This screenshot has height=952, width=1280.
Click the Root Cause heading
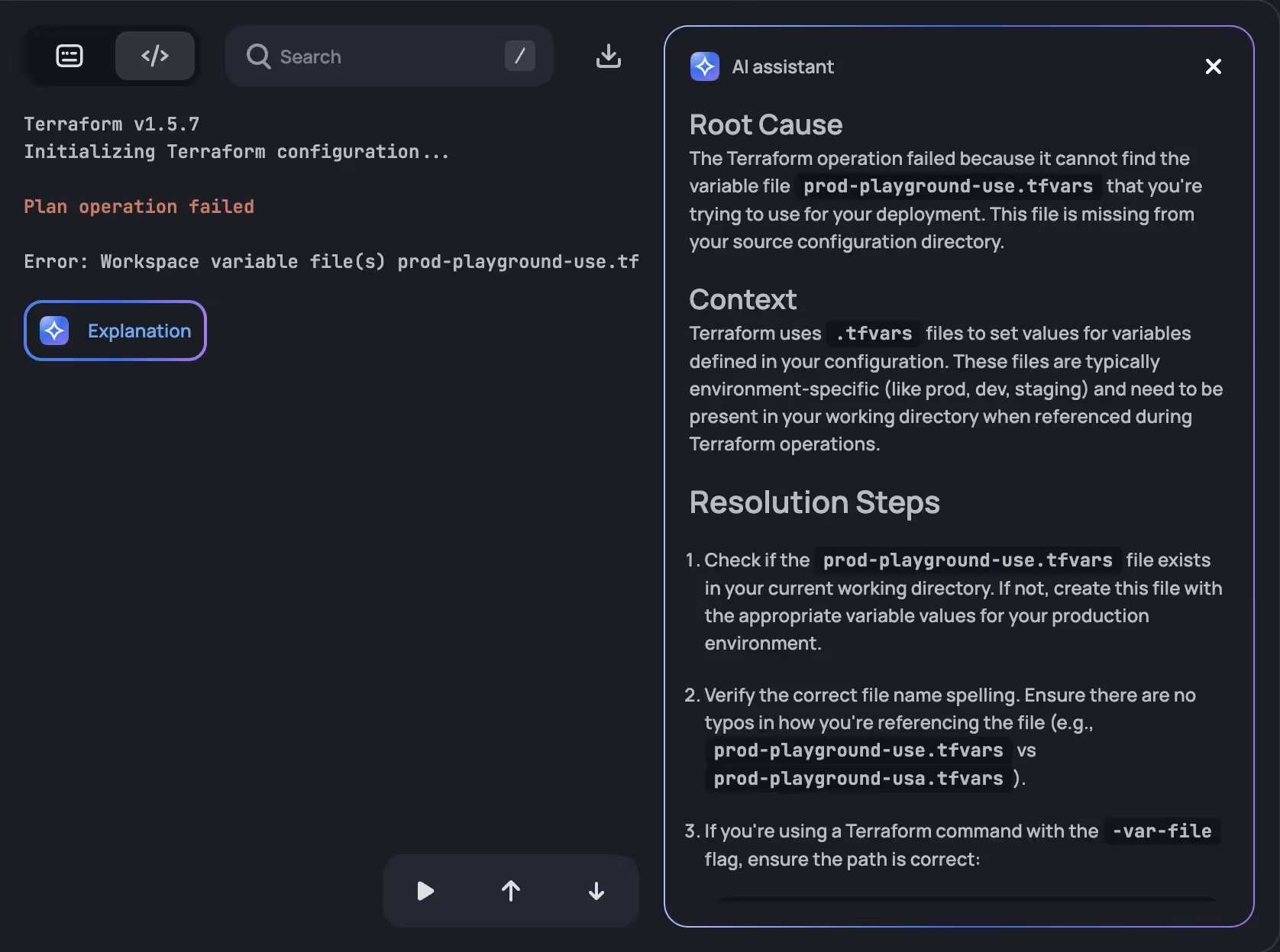[x=765, y=124]
